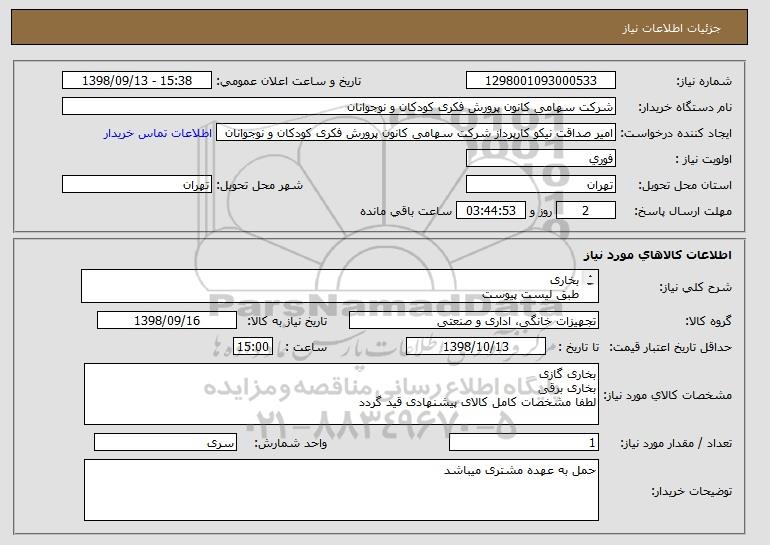
Task: Click the label ایجاد کننده درخواست
Action: tap(676, 133)
